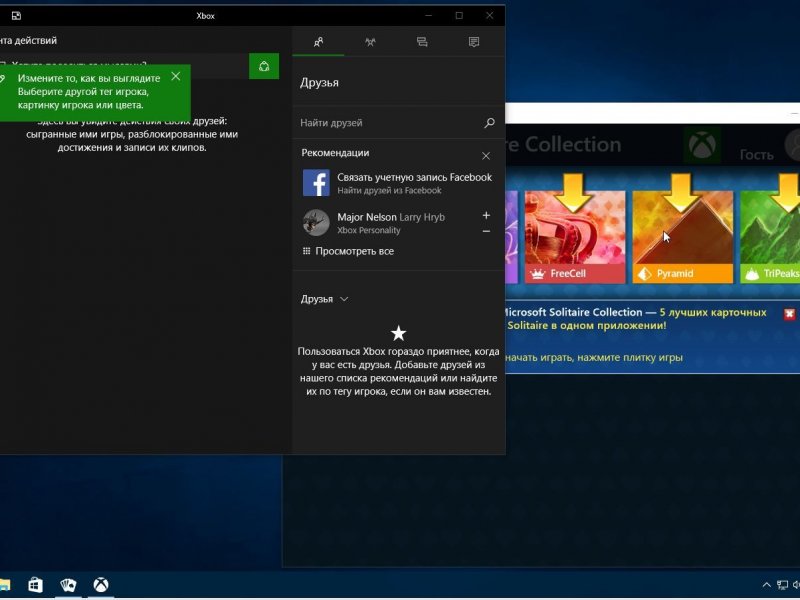Image resolution: width=800 pixels, height=600 pixels.
Task: Click the Facebook logo icon
Action: (316, 183)
